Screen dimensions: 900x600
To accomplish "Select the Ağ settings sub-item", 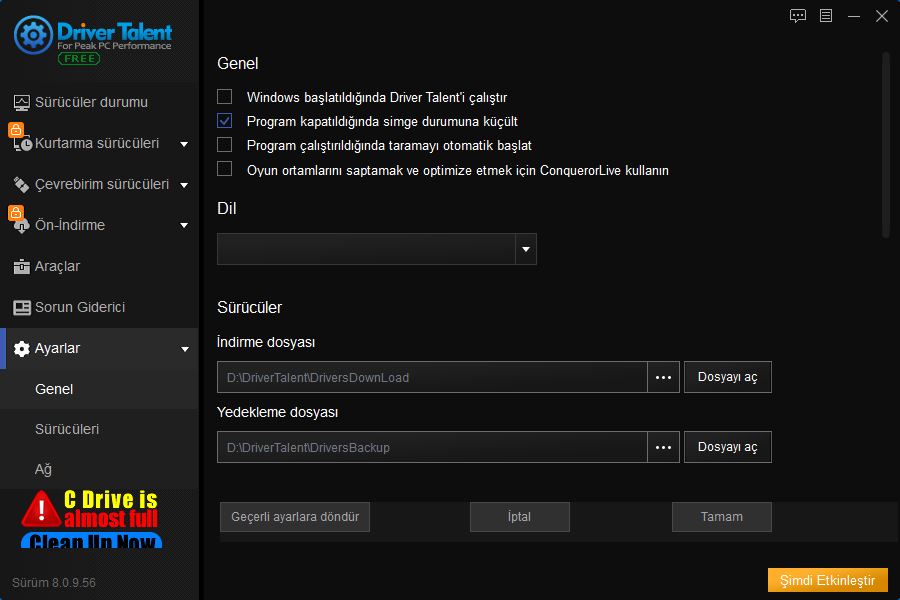I will [99, 470].
